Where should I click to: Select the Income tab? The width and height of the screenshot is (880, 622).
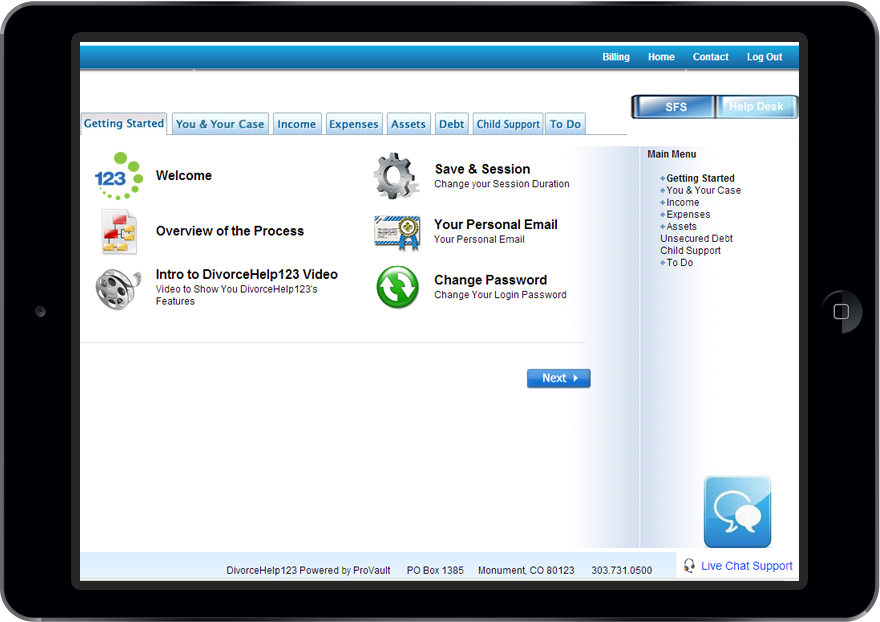pyautogui.click(x=296, y=124)
